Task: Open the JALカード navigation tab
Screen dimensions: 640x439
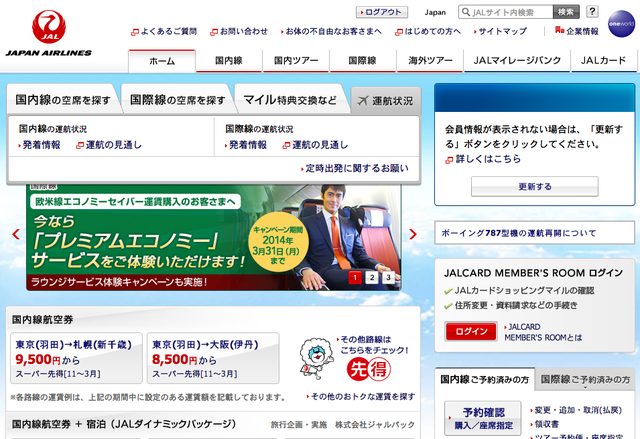Action: point(603,61)
